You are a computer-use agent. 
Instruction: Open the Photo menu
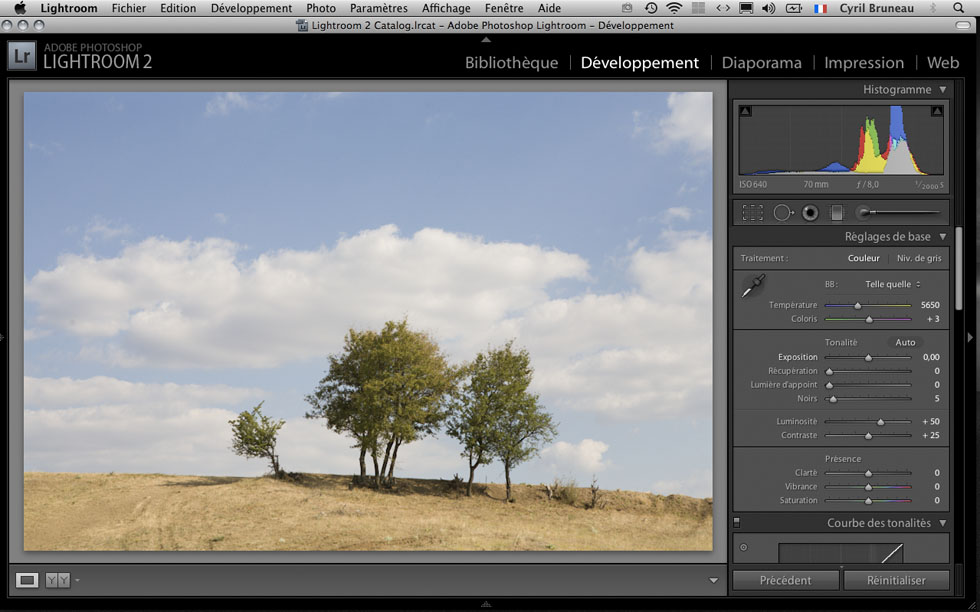pos(321,8)
